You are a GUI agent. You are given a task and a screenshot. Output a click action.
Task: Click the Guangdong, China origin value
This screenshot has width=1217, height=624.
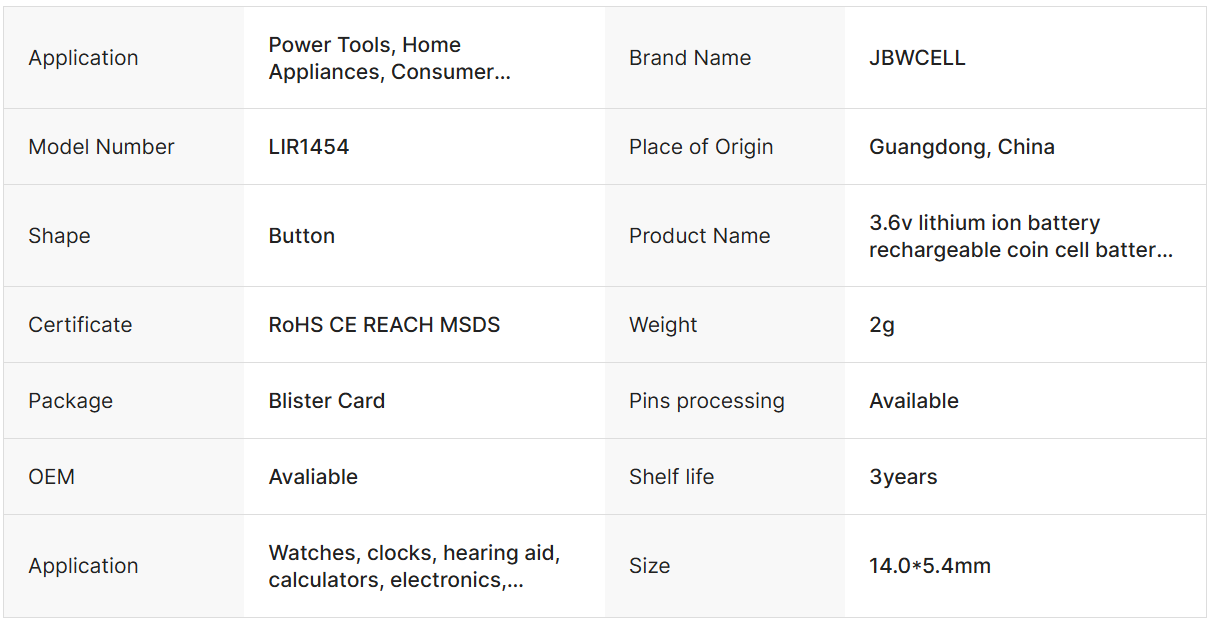(x=961, y=147)
